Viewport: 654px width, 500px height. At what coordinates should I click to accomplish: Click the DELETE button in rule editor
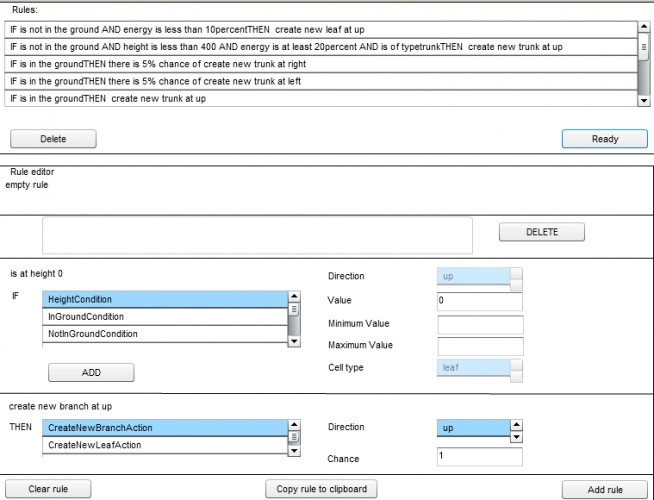(x=542, y=232)
